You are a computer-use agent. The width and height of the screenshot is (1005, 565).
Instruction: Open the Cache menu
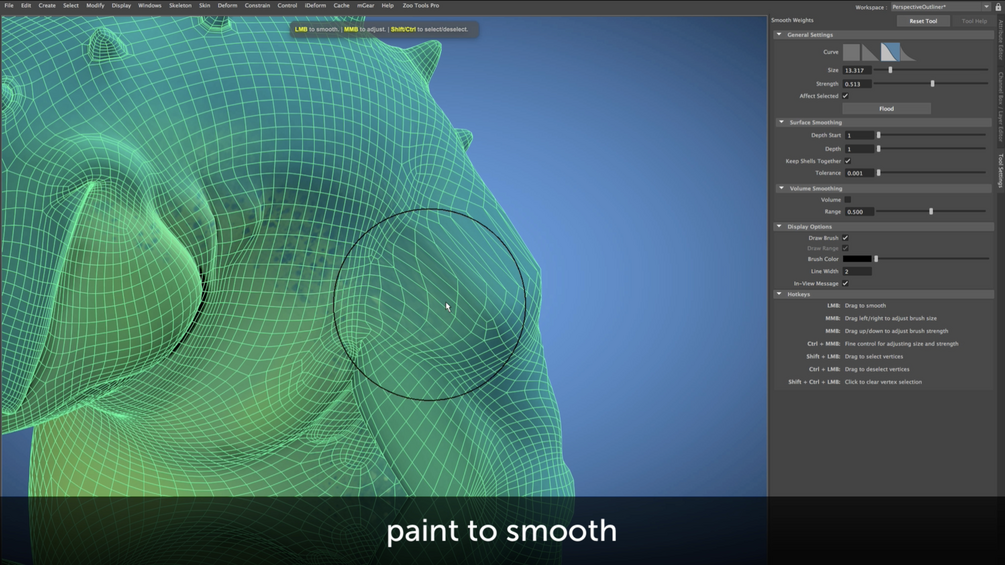[x=341, y=5]
